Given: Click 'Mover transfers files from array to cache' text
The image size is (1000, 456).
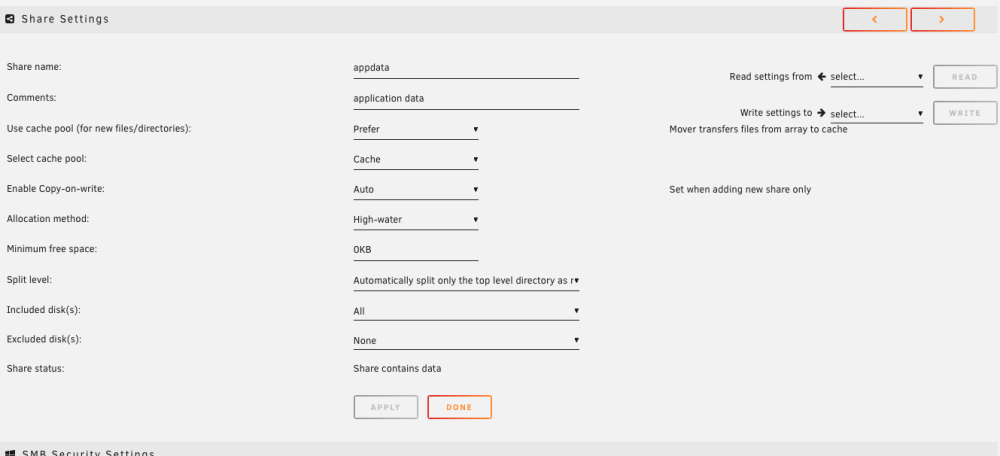Looking at the screenshot, I should [x=758, y=129].
